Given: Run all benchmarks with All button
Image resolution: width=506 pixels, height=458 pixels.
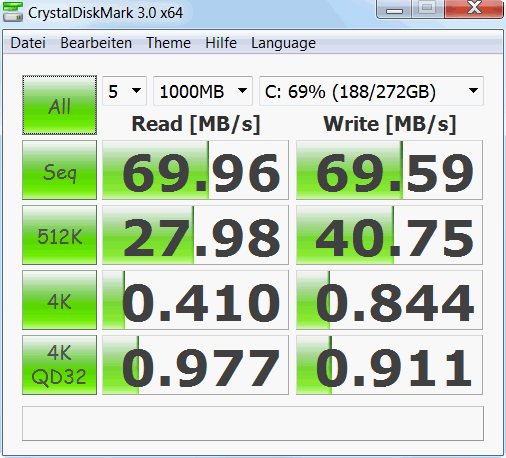Looking at the screenshot, I should (x=60, y=105).
